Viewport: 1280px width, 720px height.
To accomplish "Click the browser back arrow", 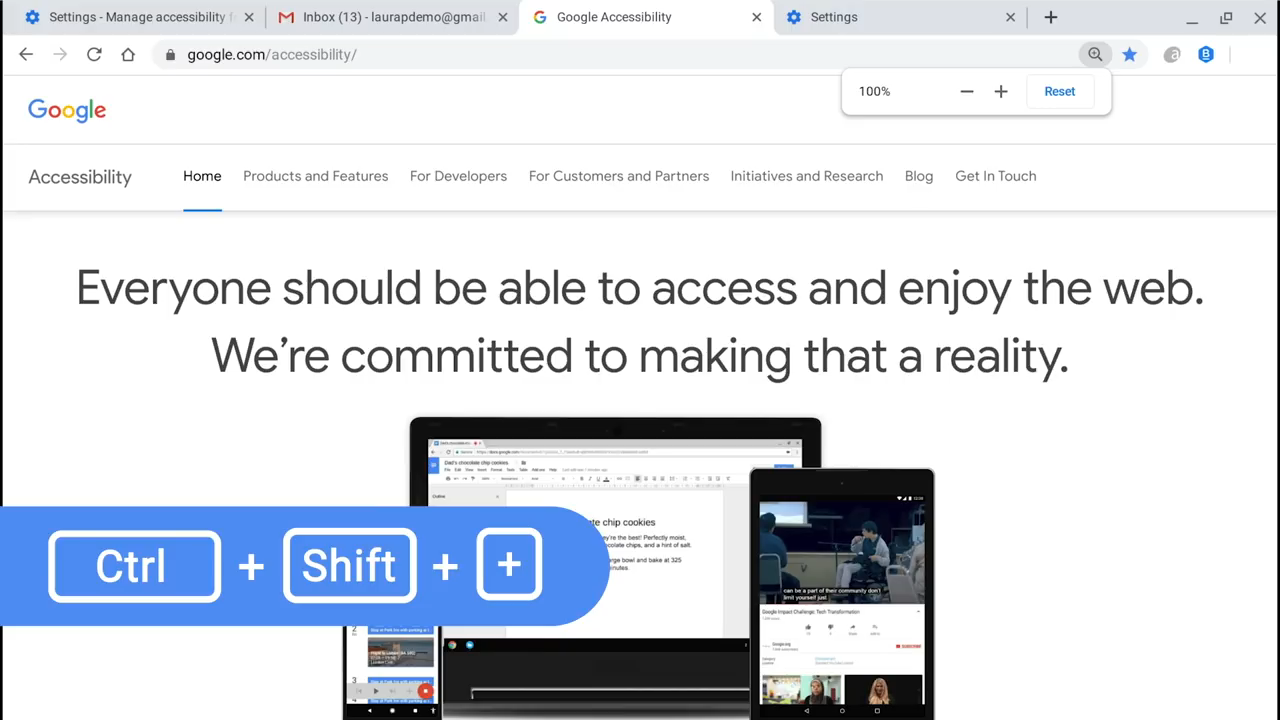I will [26, 54].
